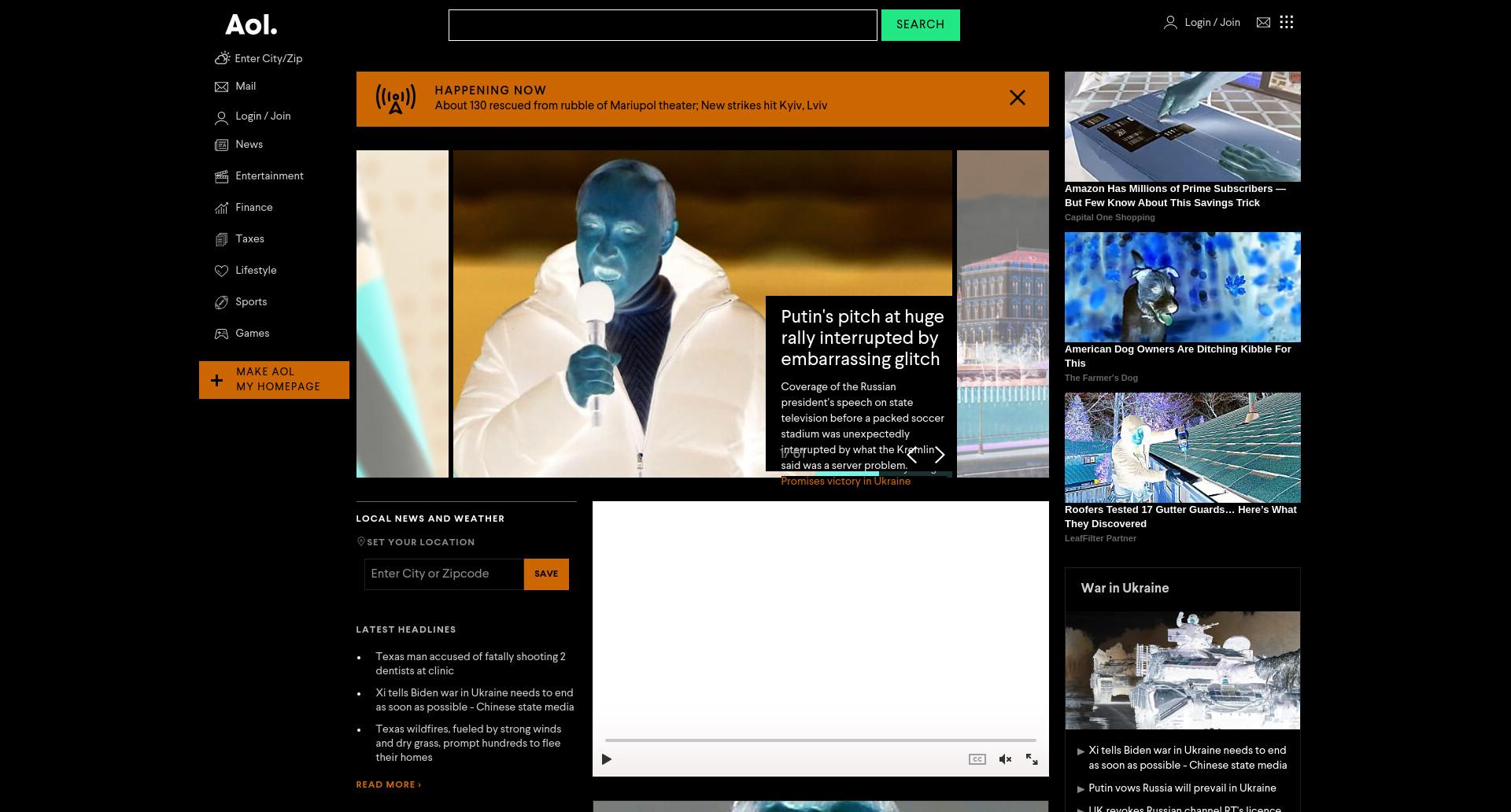Open the Taxes menu item

tap(249, 239)
